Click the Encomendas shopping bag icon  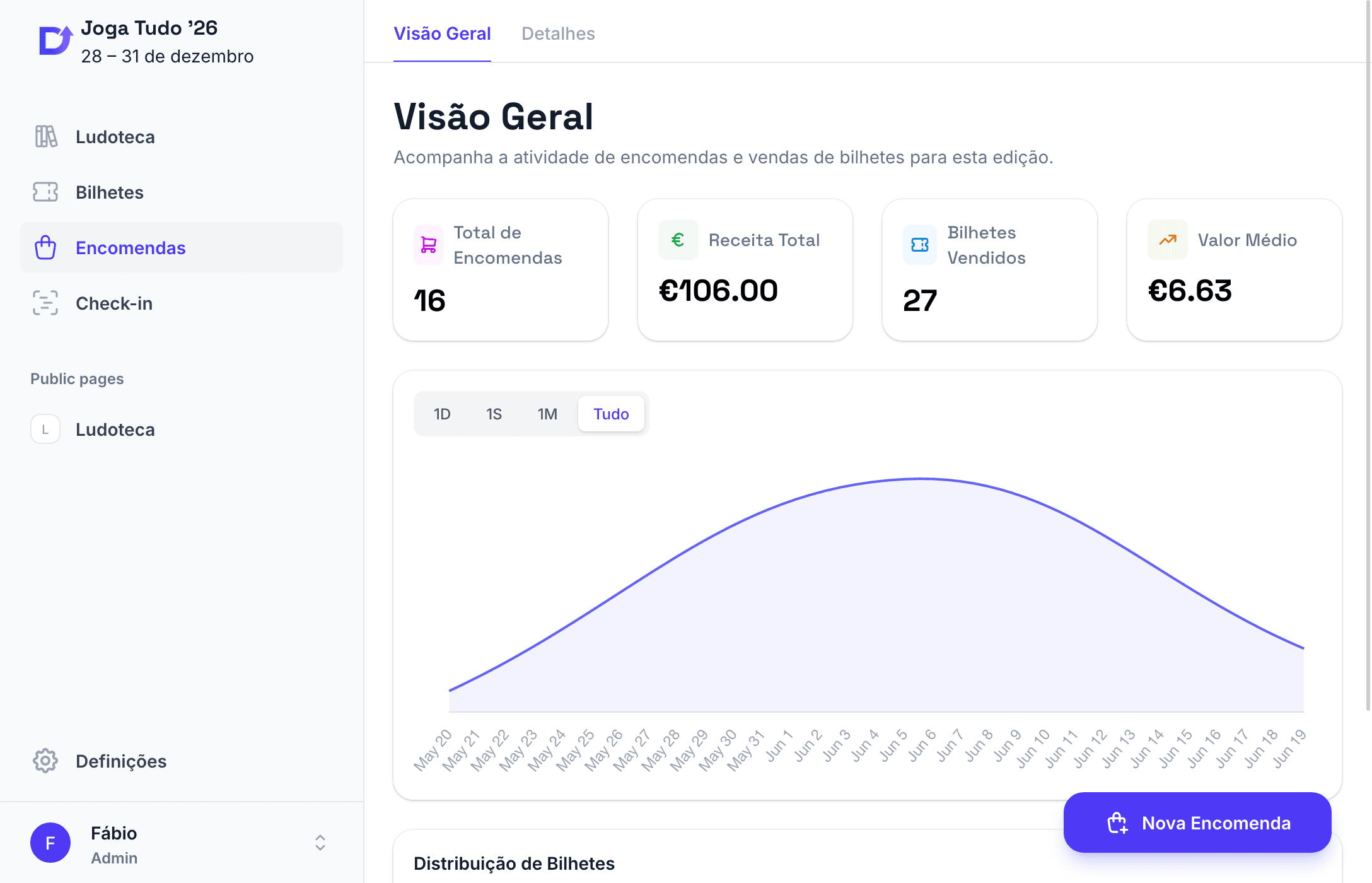click(x=45, y=247)
